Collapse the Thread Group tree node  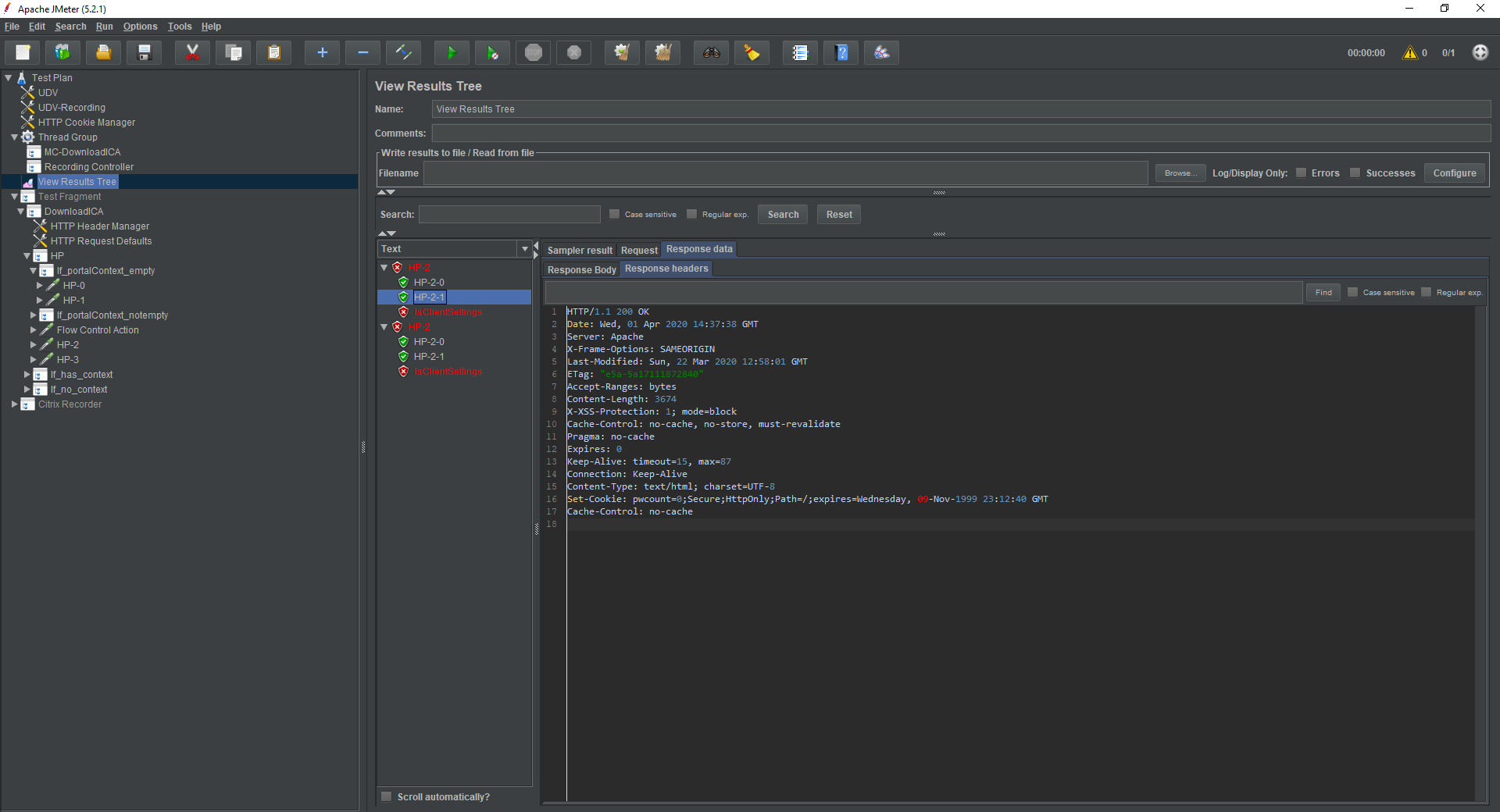(15, 137)
